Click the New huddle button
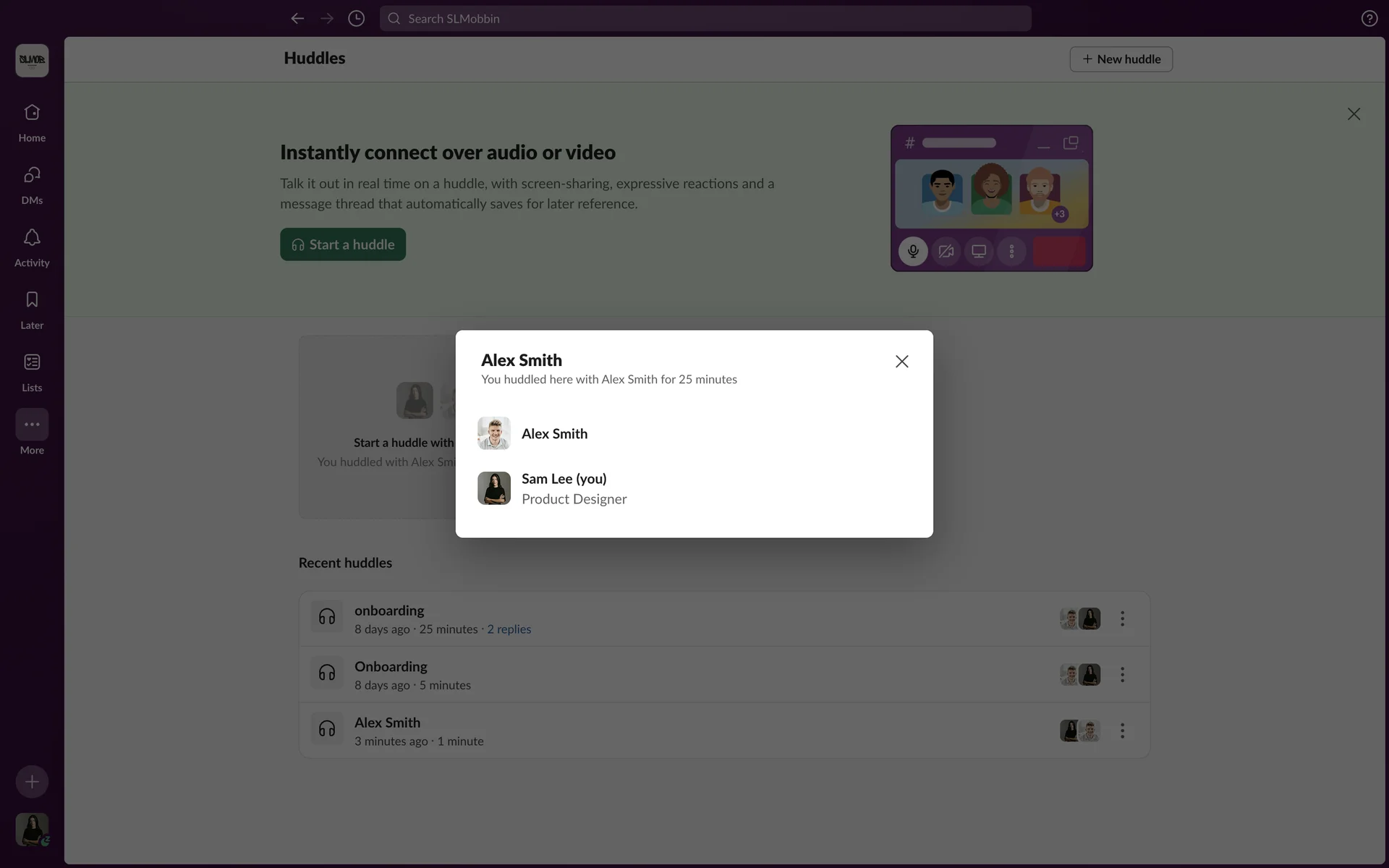 click(1121, 59)
